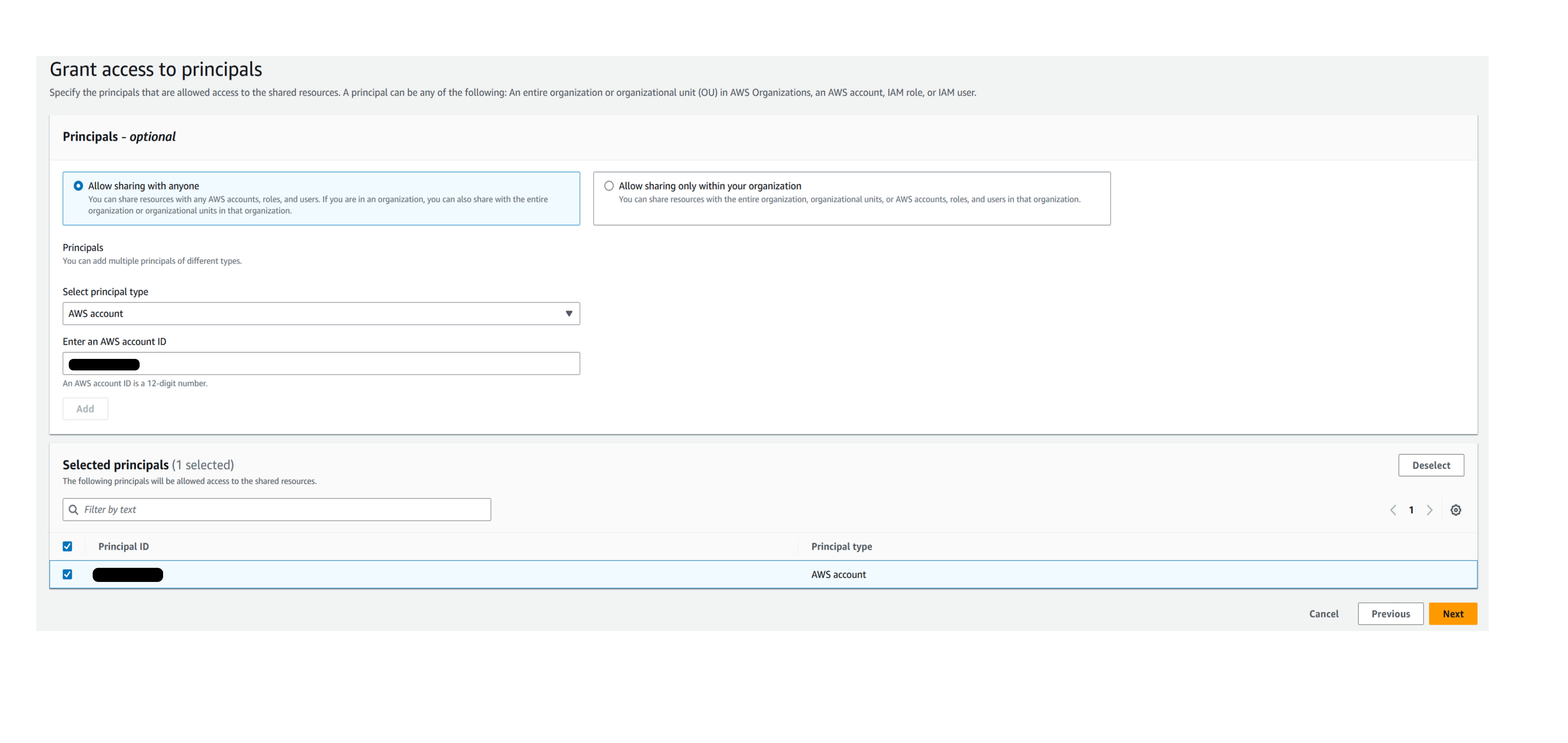This screenshot has height=743, width=1568.
Task: Open the Select principal type dropdown
Action: (x=321, y=313)
